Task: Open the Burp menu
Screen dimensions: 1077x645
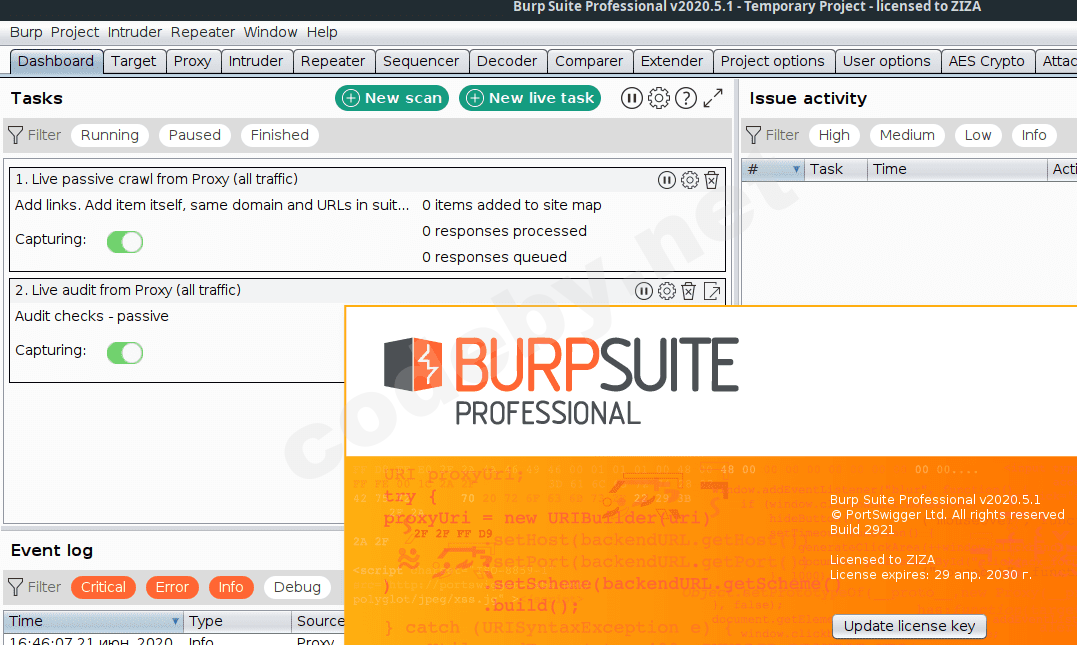Action: pos(26,32)
